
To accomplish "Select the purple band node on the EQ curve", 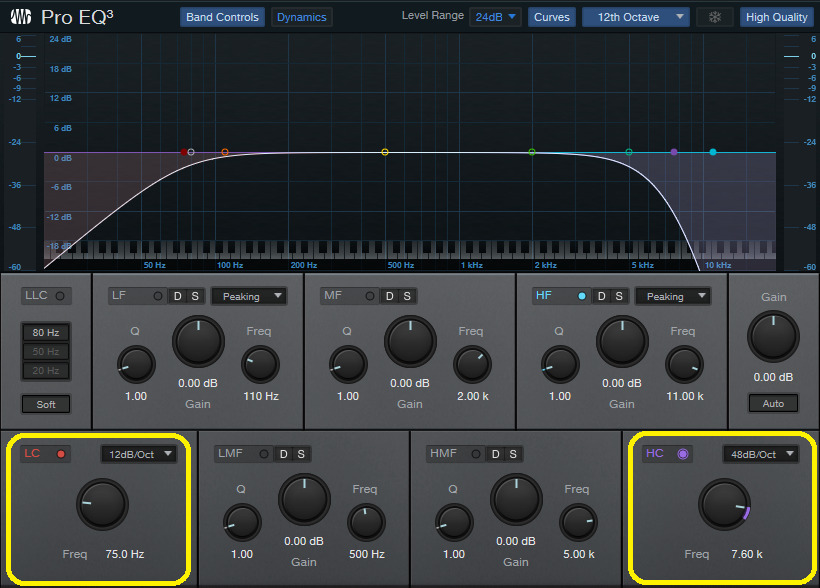I will [x=672, y=150].
